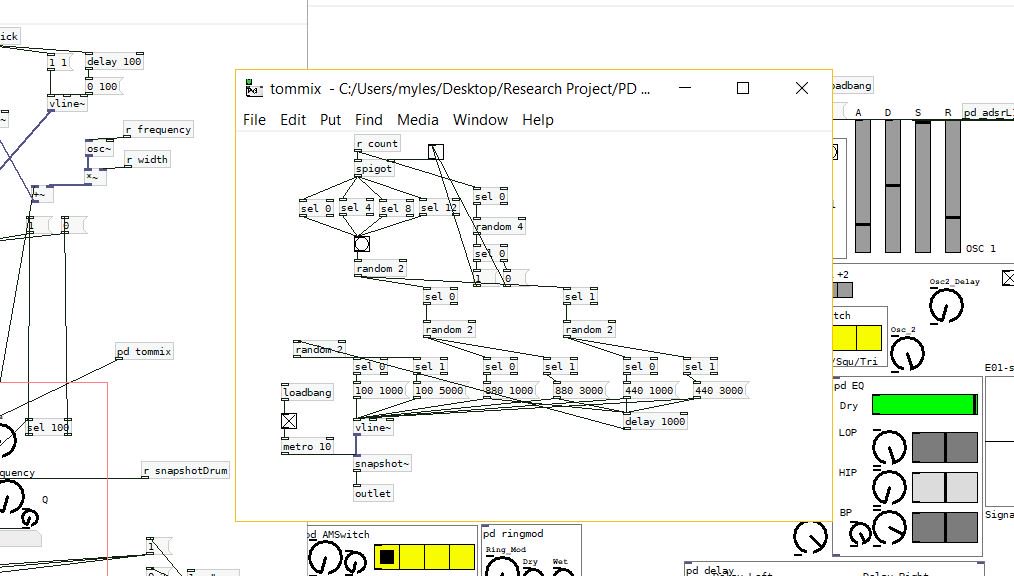Click the Pd icon in tommix title bar
This screenshot has width=1014, height=576.
[254, 89]
